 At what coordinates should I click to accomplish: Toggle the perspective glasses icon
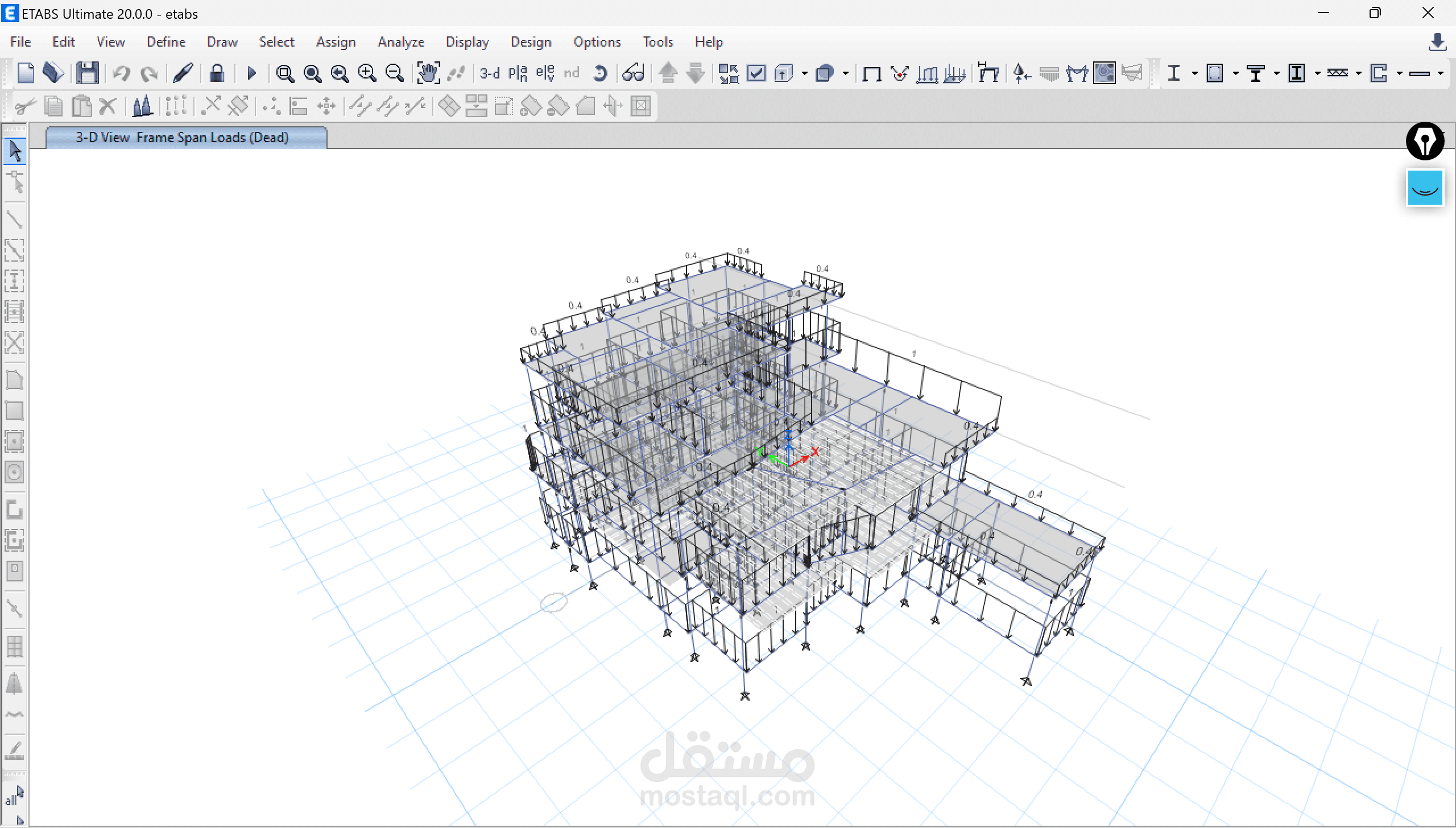(x=633, y=73)
